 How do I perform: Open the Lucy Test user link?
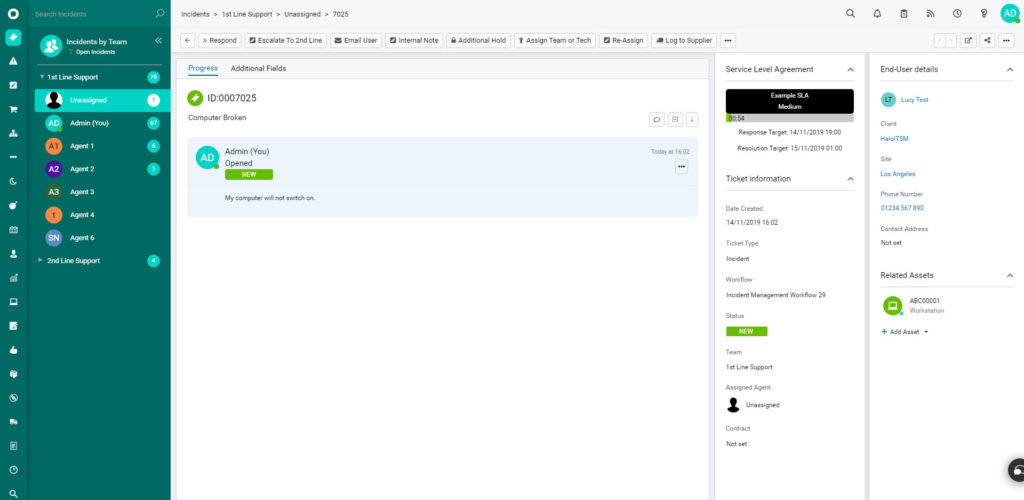[x=914, y=100]
